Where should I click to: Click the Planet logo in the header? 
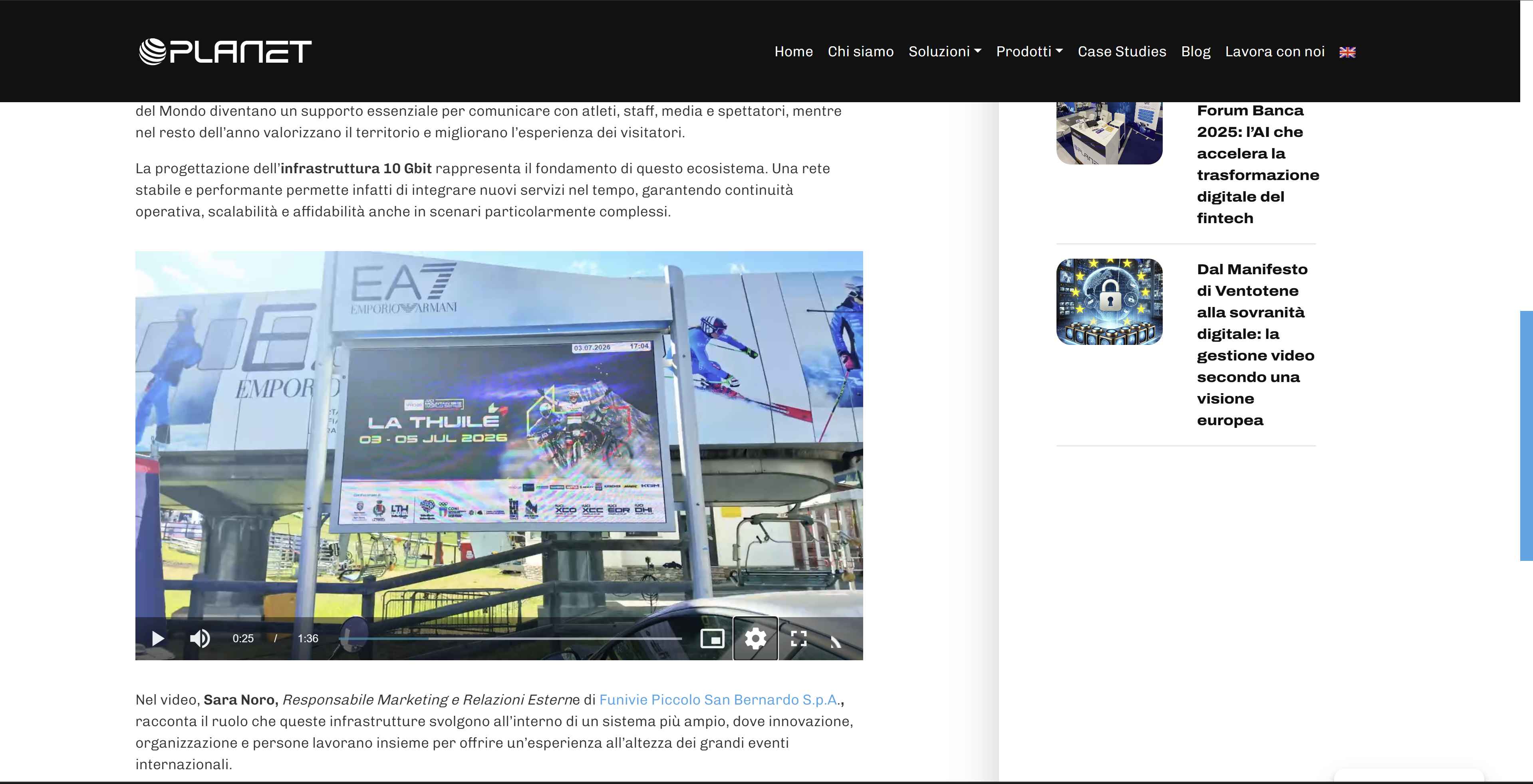(x=225, y=51)
